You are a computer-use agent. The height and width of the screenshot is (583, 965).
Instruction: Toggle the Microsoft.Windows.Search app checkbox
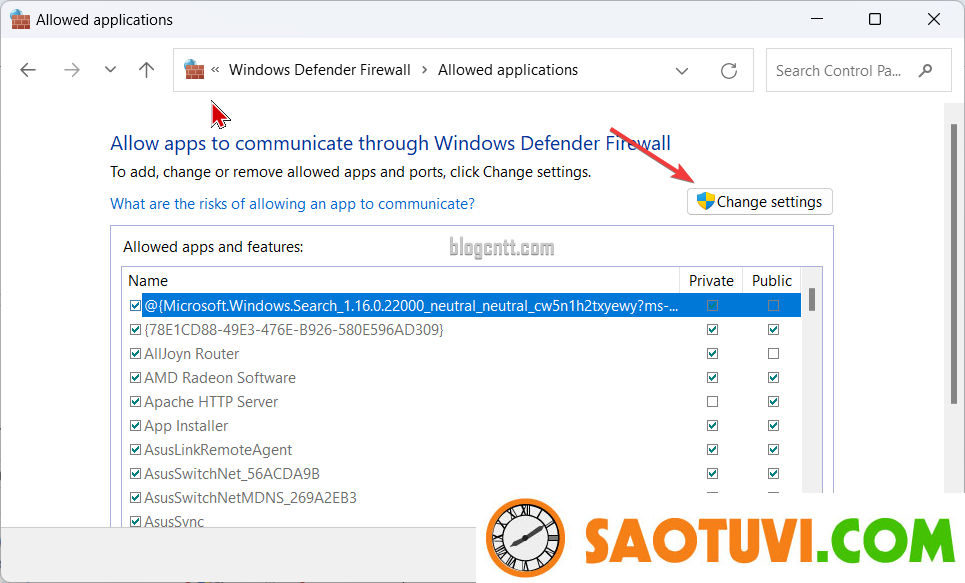pos(135,305)
